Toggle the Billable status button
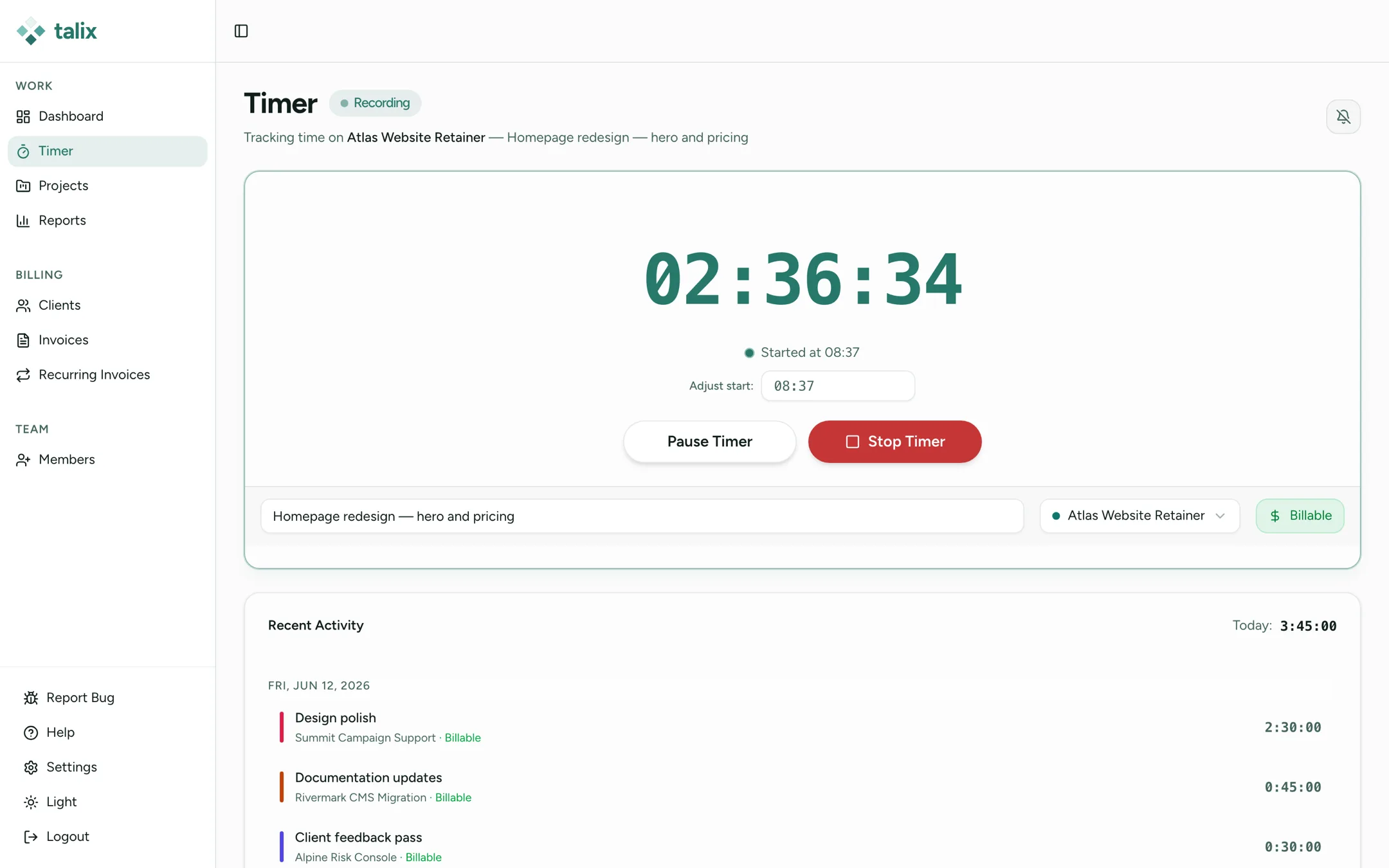 pos(1300,516)
